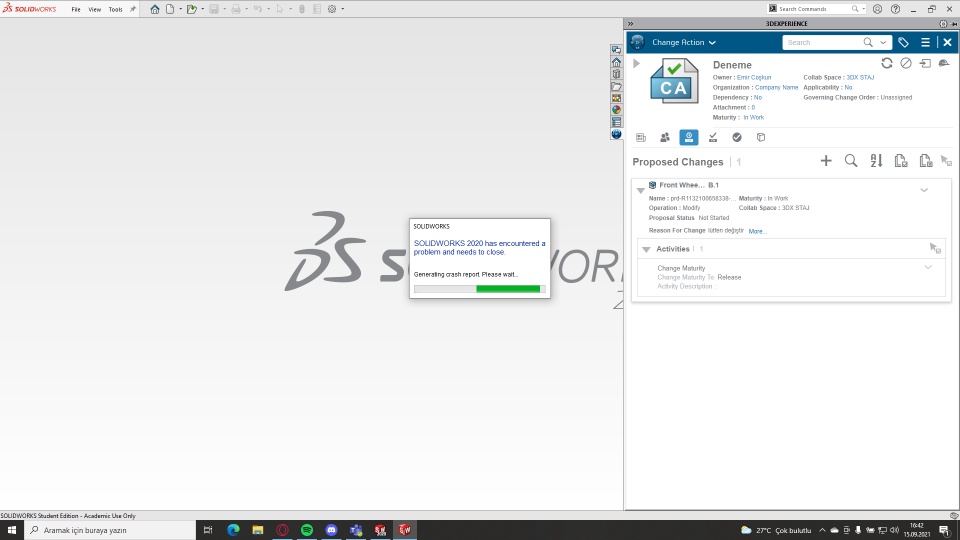
Task: Click the cancel circle-slash icon
Action: click(x=906, y=63)
